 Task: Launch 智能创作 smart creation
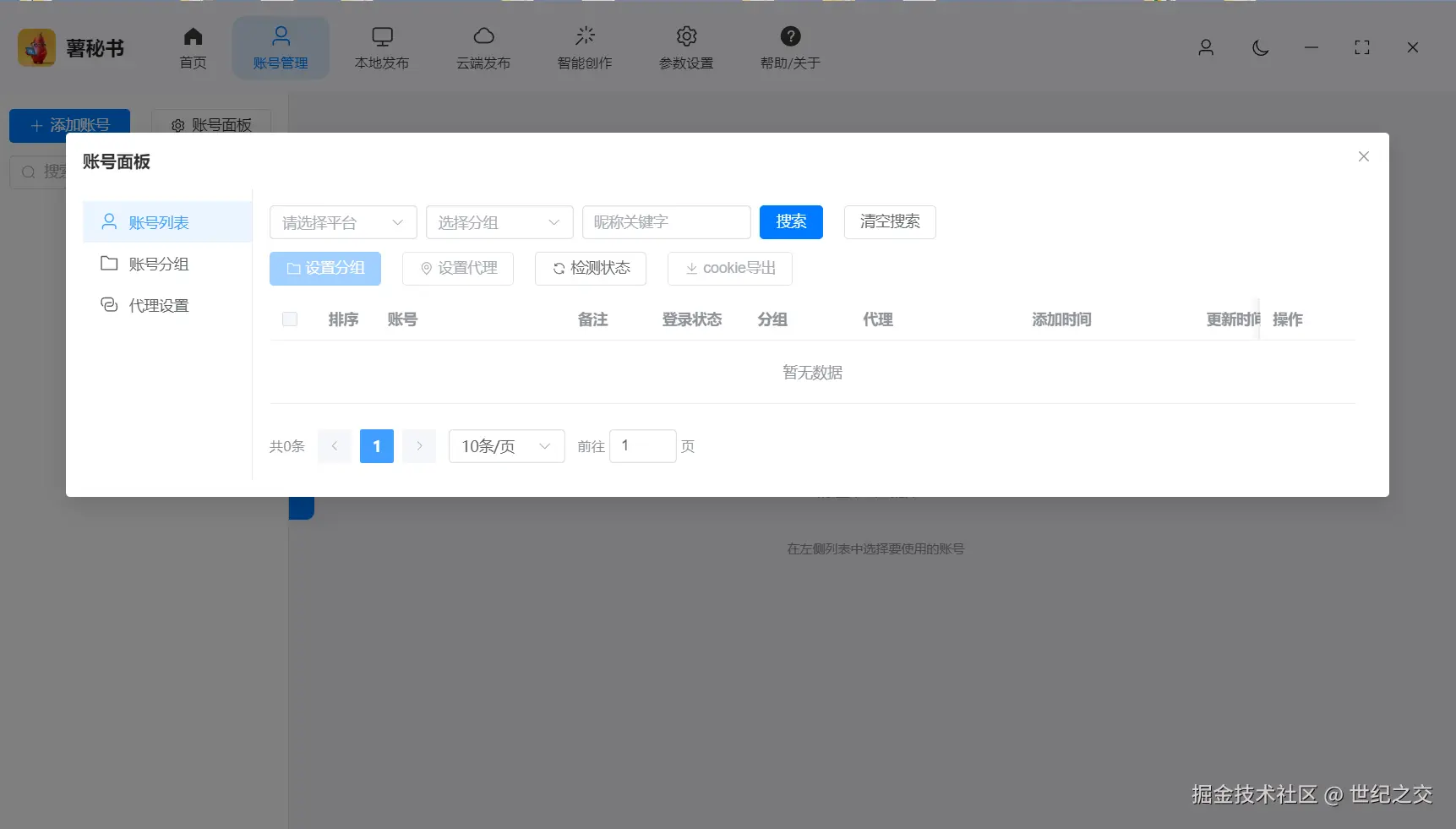coord(585,46)
